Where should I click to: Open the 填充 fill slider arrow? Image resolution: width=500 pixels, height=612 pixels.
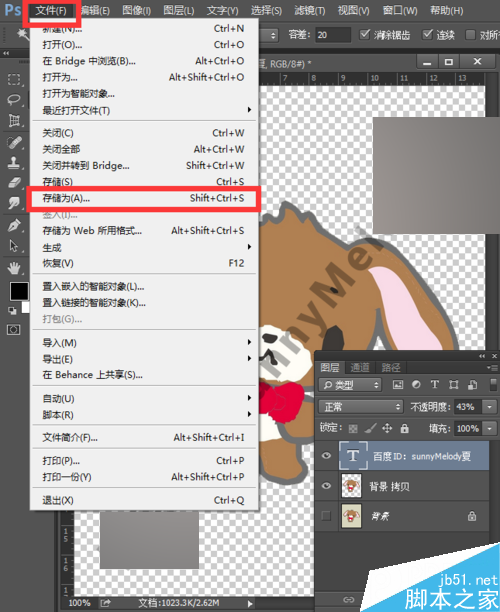coord(489,429)
